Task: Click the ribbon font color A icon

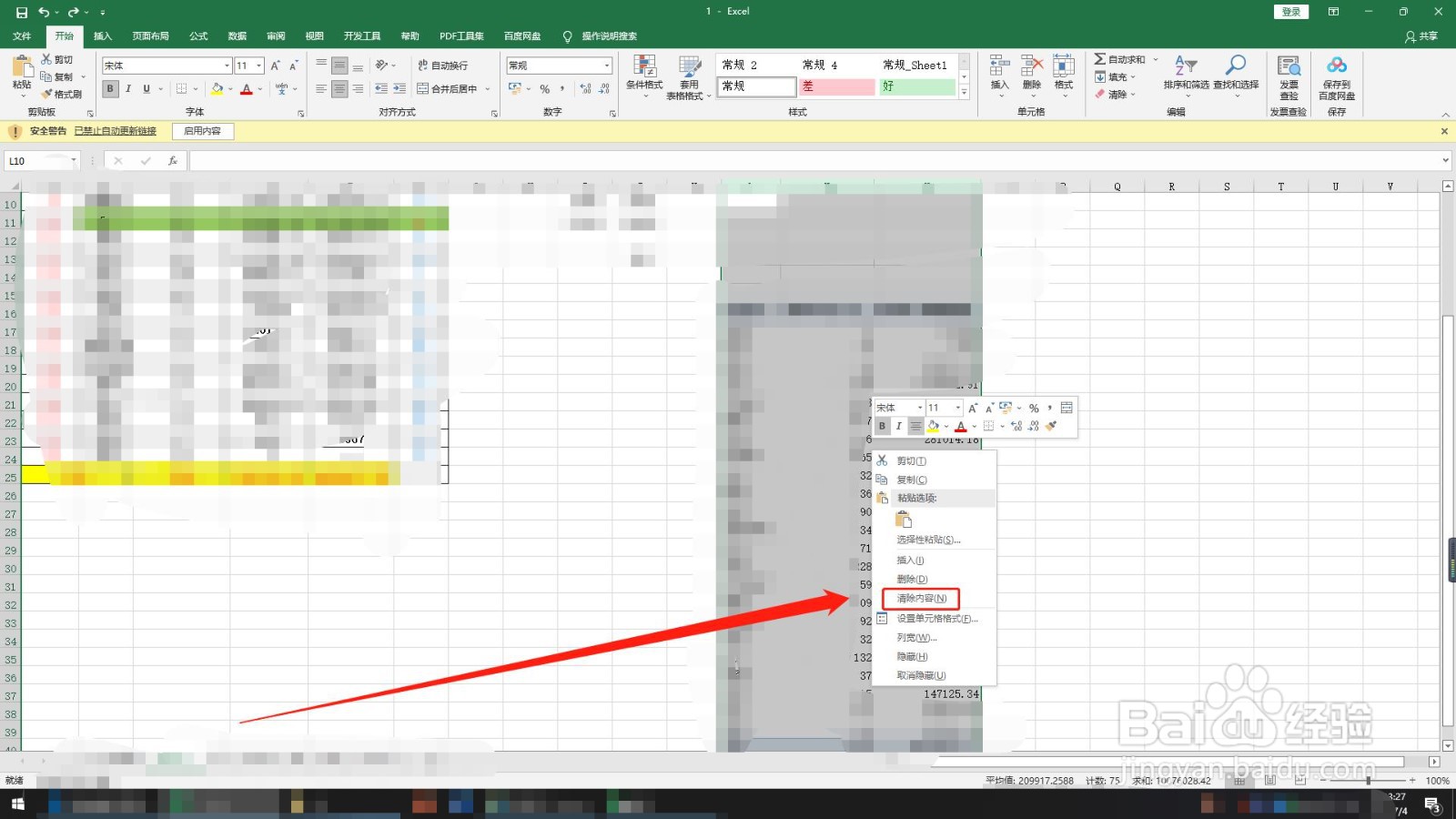Action: point(247,89)
